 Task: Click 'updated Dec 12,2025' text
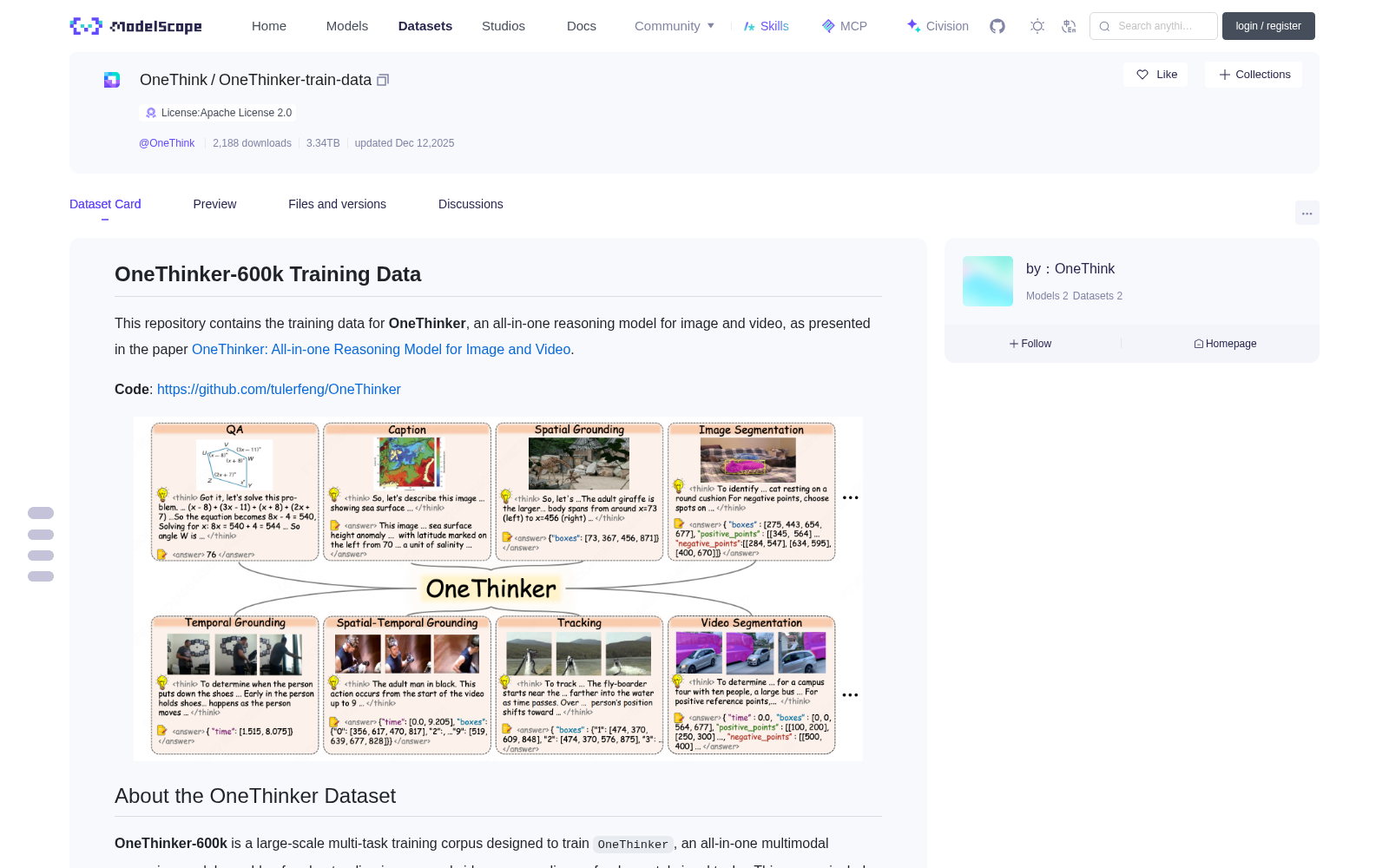coord(405,143)
